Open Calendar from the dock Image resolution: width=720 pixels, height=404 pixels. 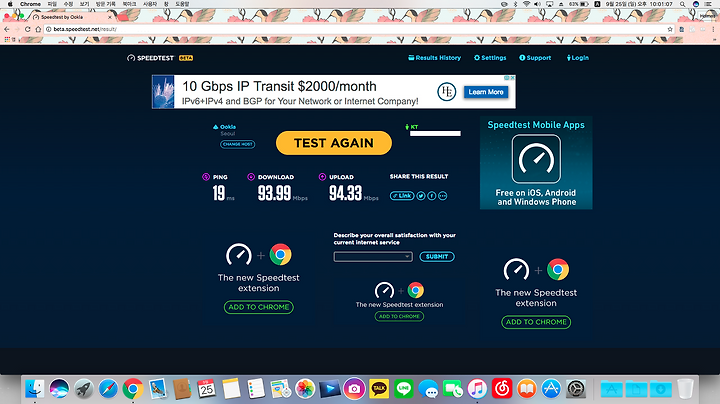207,389
